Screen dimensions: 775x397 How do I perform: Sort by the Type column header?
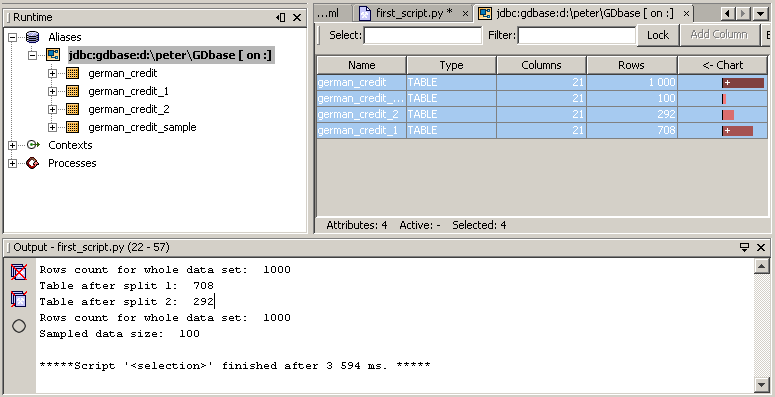(x=452, y=65)
